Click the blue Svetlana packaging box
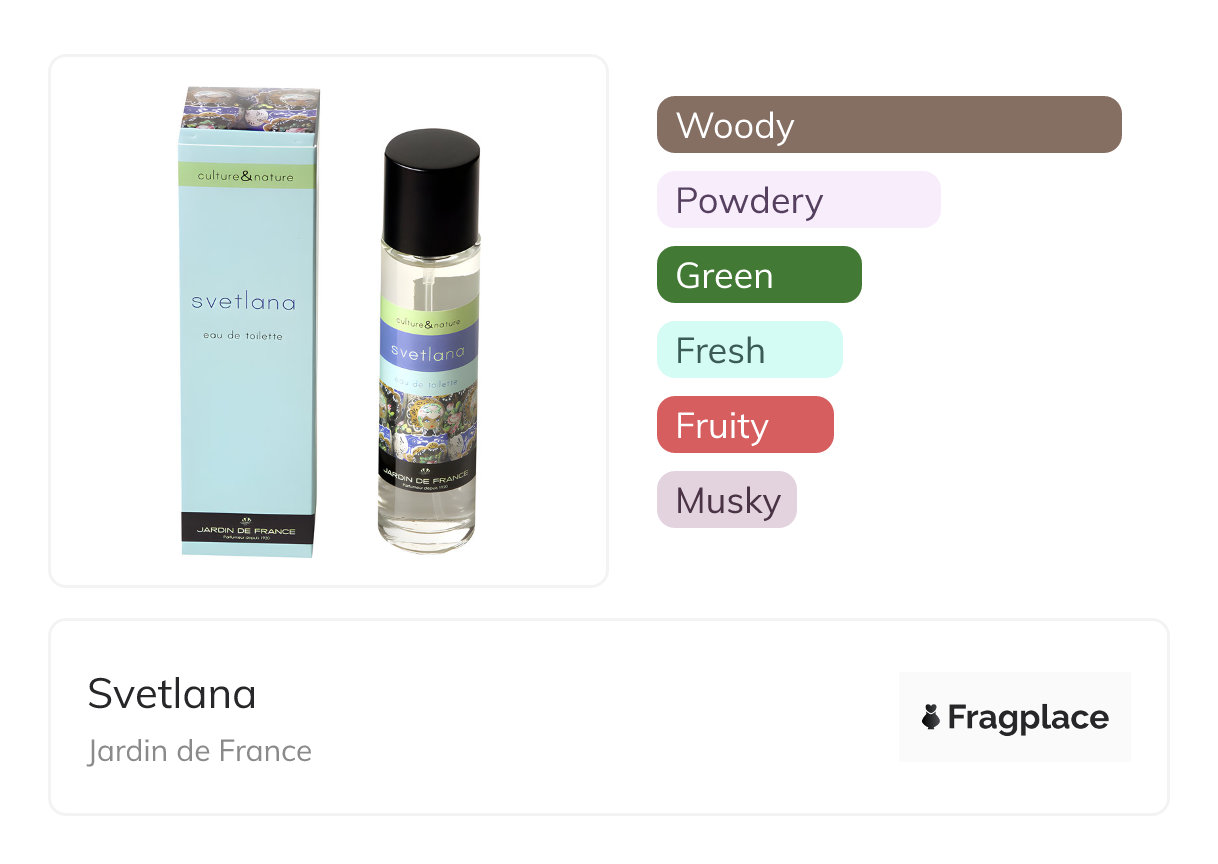Screen dimensions: 1218x864 249,322
